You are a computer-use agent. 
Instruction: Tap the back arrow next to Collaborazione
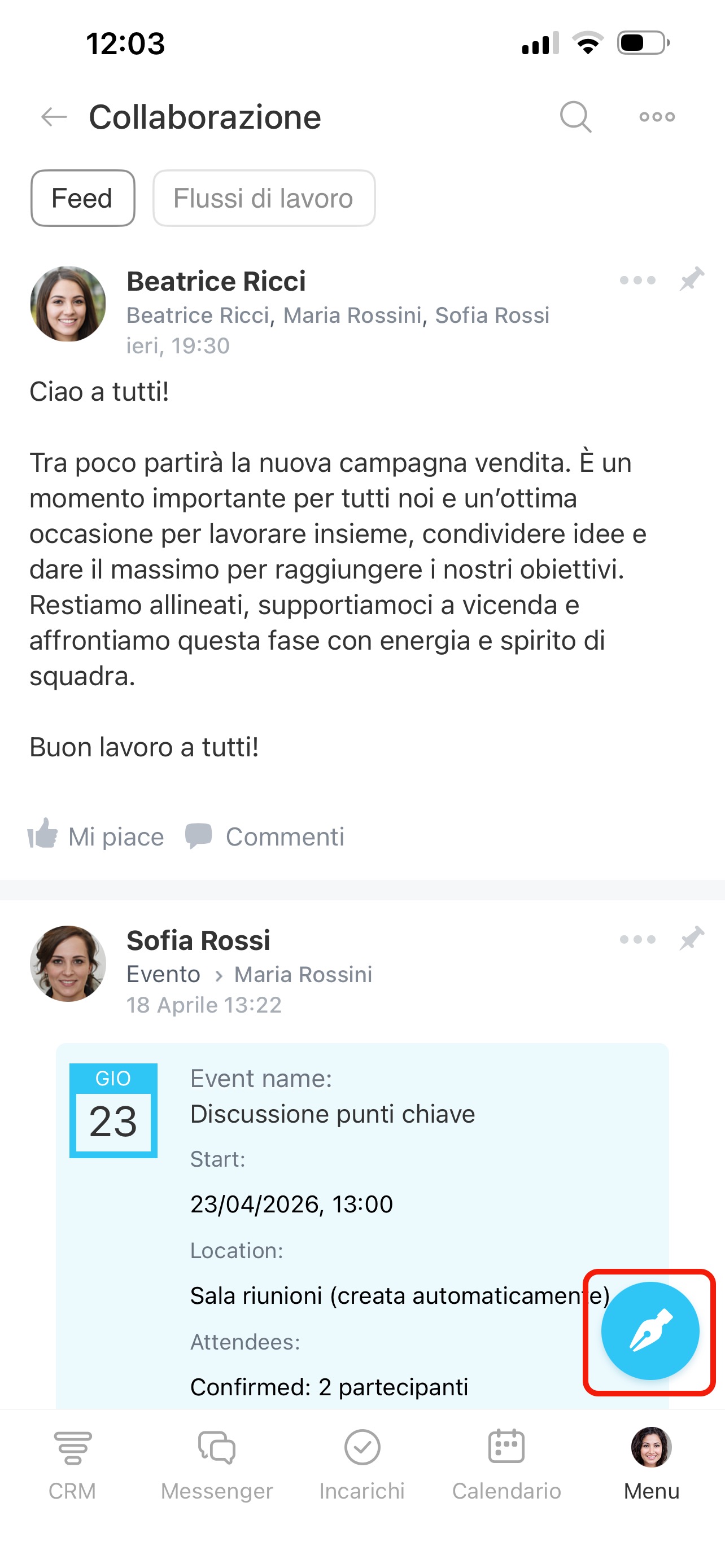54,116
